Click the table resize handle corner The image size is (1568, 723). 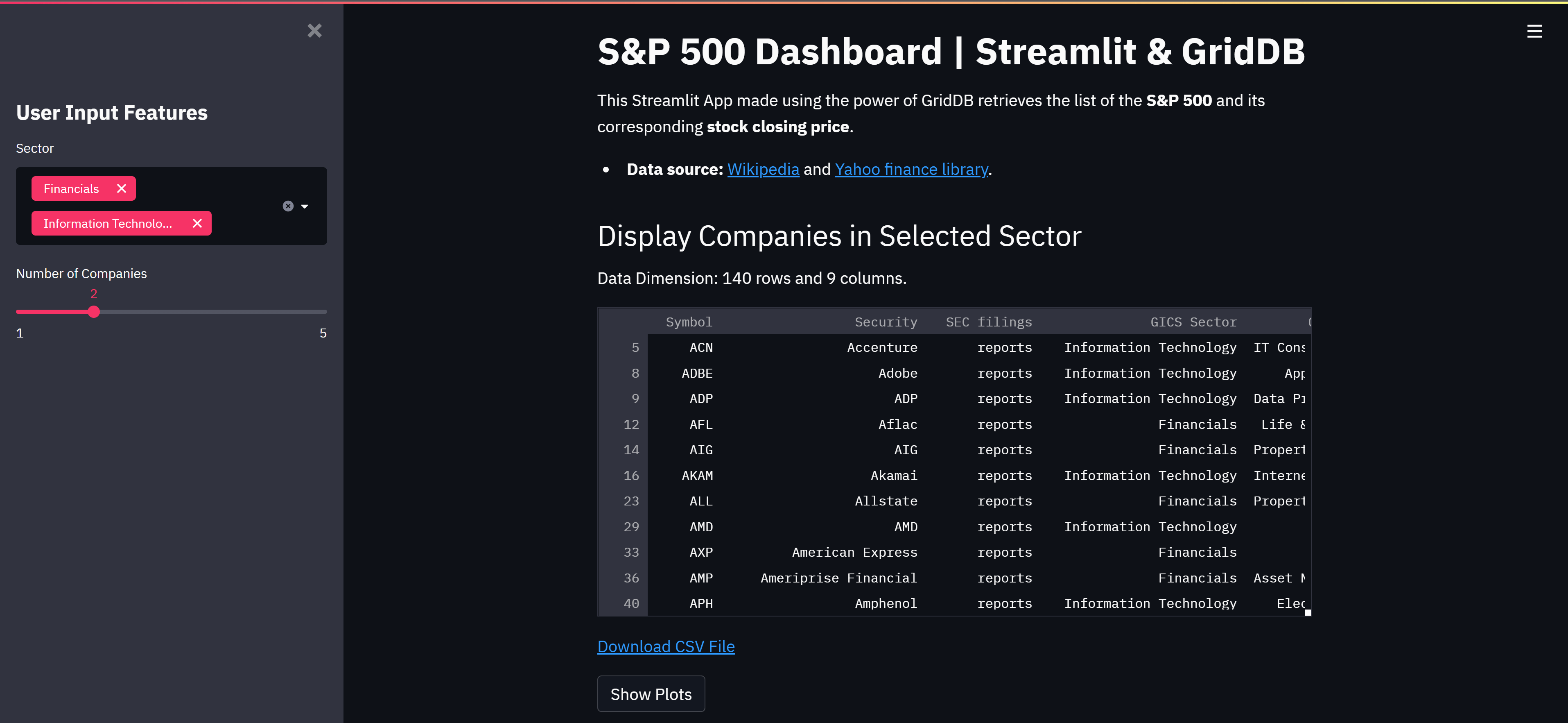tap(1308, 613)
